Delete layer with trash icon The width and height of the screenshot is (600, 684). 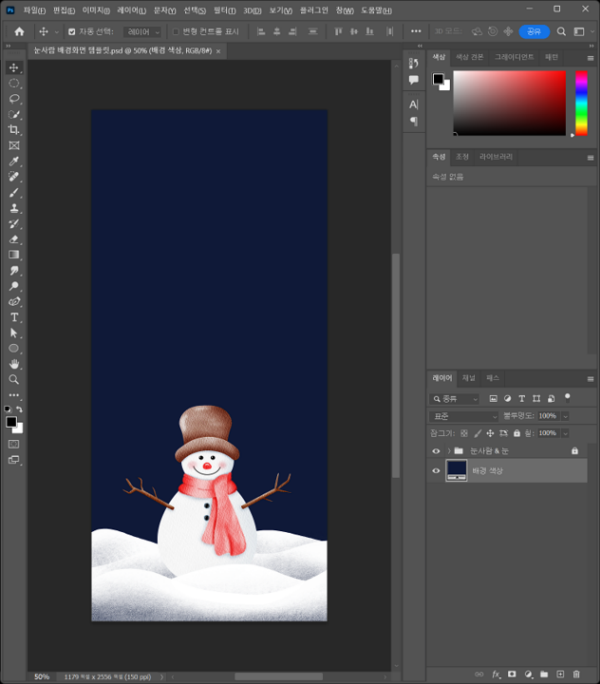click(576, 674)
